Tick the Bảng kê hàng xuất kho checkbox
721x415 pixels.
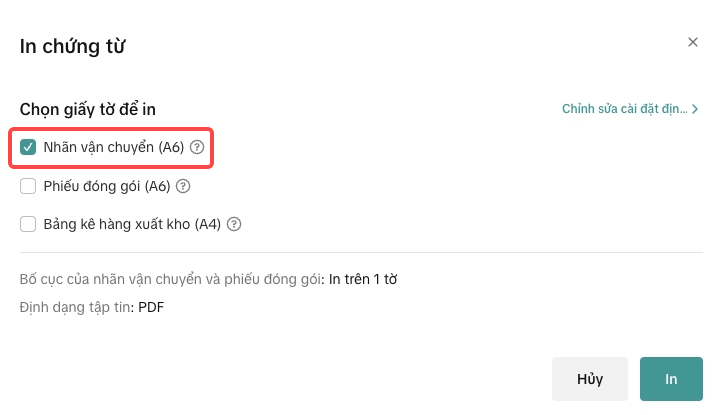pyautogui.click(x=28, y=224)
